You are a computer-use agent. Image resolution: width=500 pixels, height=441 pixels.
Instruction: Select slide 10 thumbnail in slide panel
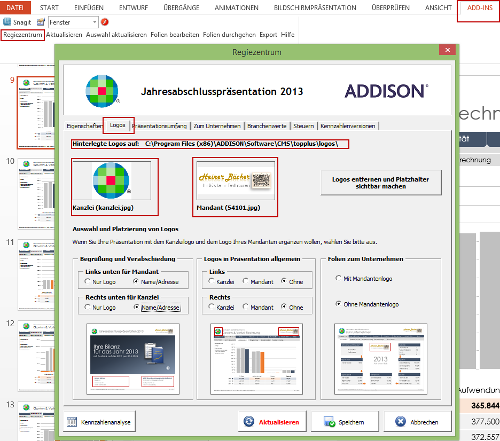36,193
